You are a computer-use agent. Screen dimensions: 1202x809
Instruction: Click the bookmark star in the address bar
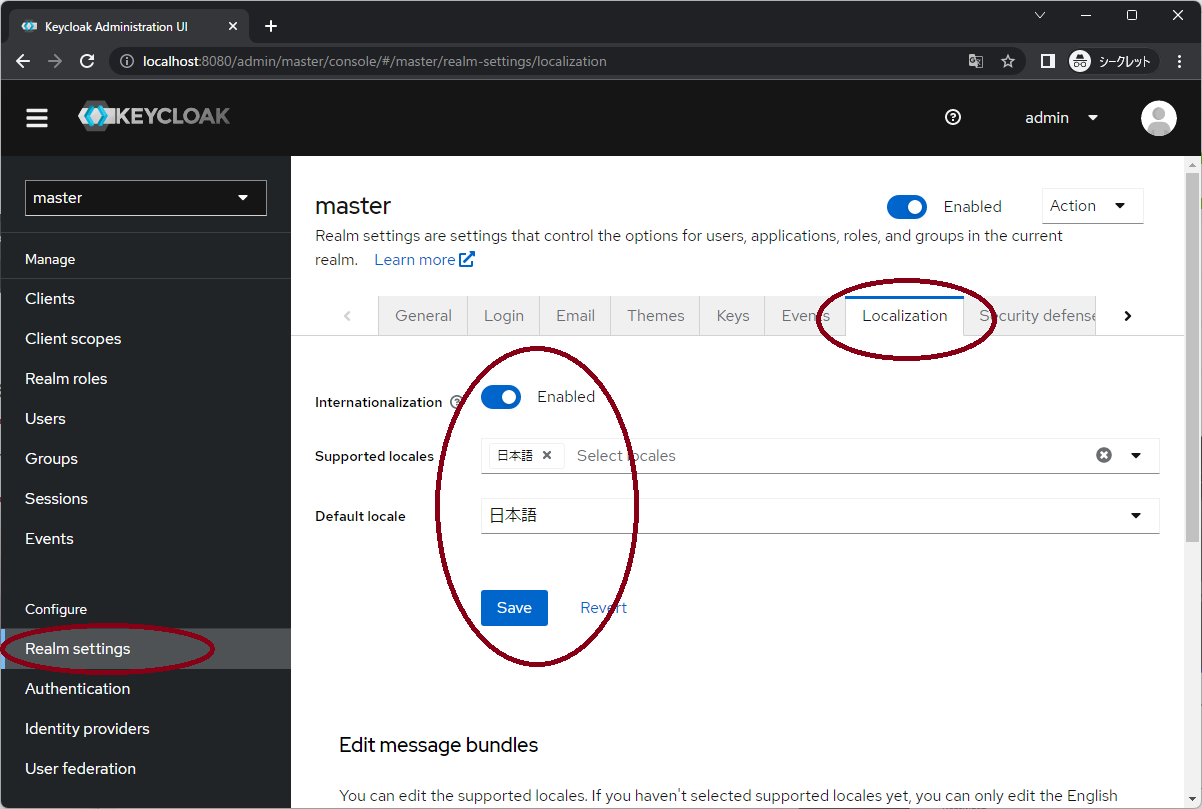coord(1008,61)
